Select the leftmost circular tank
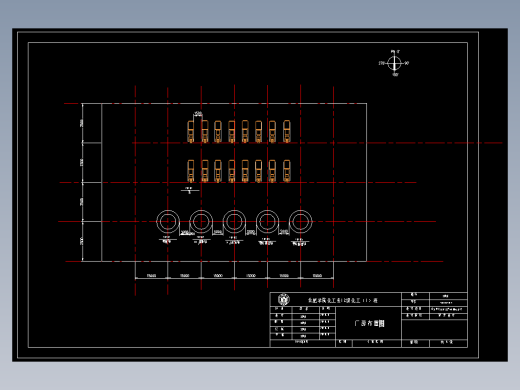The width and height of the screenshot is (520, 390). 168,221
